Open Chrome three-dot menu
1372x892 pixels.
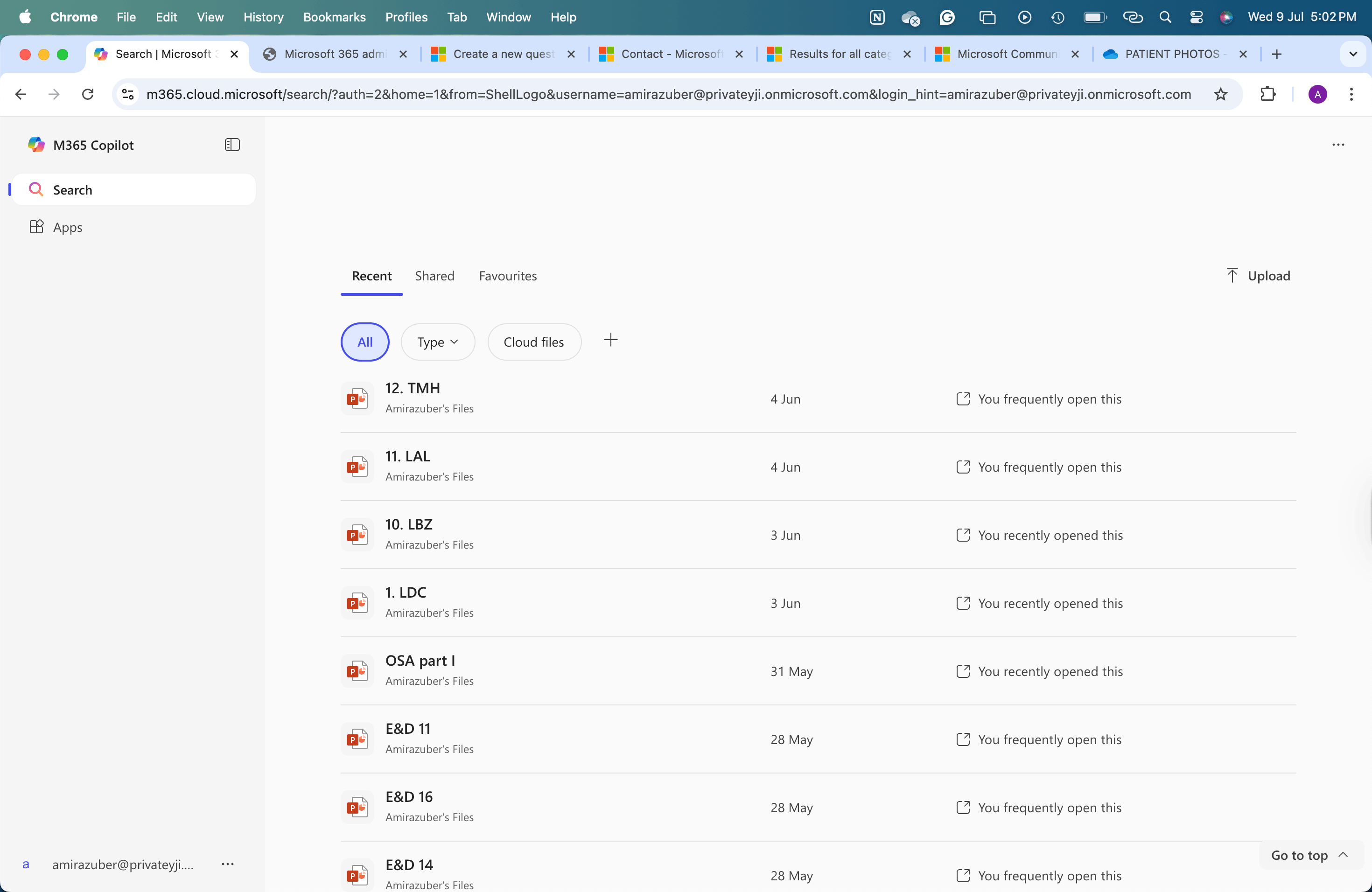click(x=1351, y=94)
